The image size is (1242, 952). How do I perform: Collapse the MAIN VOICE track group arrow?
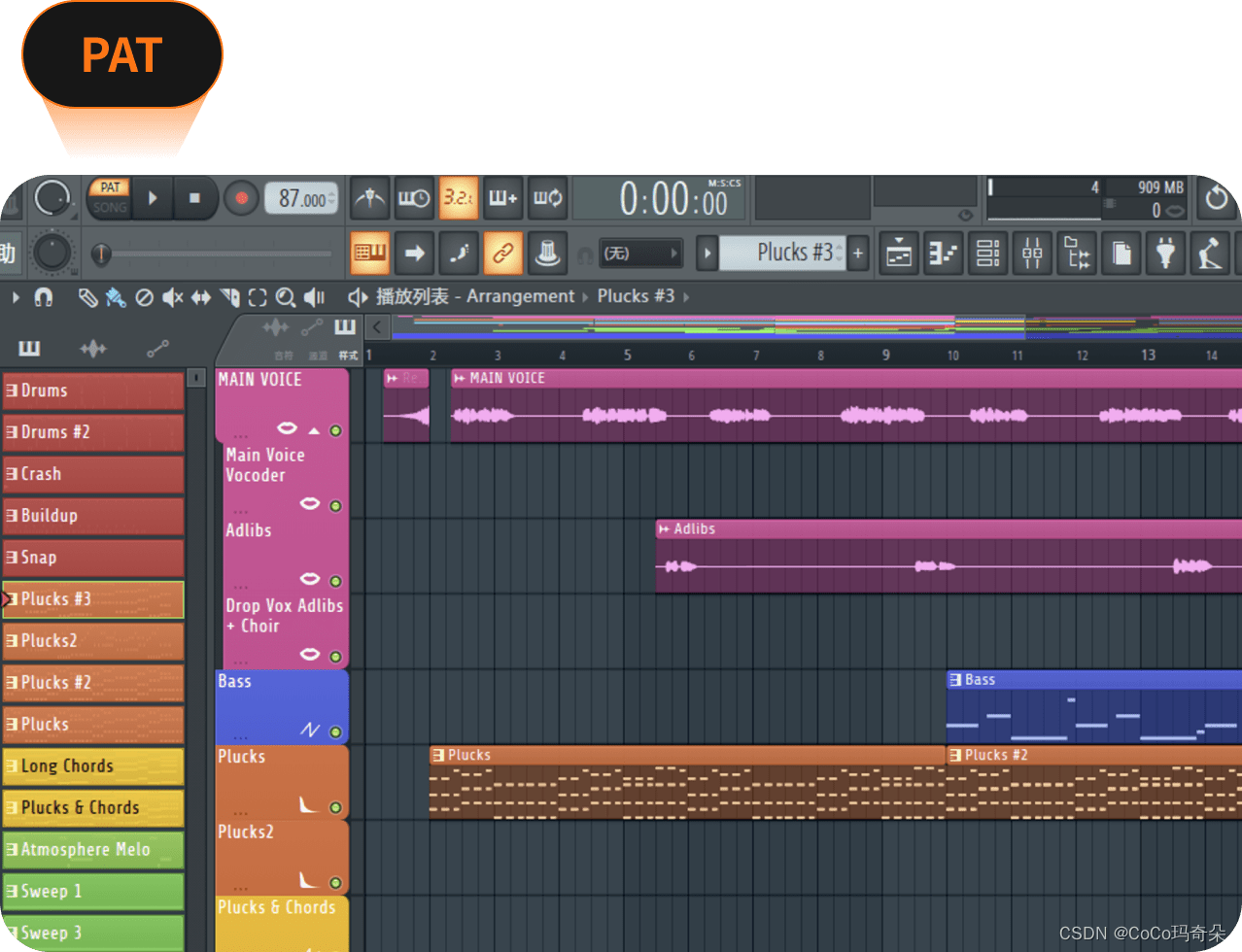click(x=314, y=430)
